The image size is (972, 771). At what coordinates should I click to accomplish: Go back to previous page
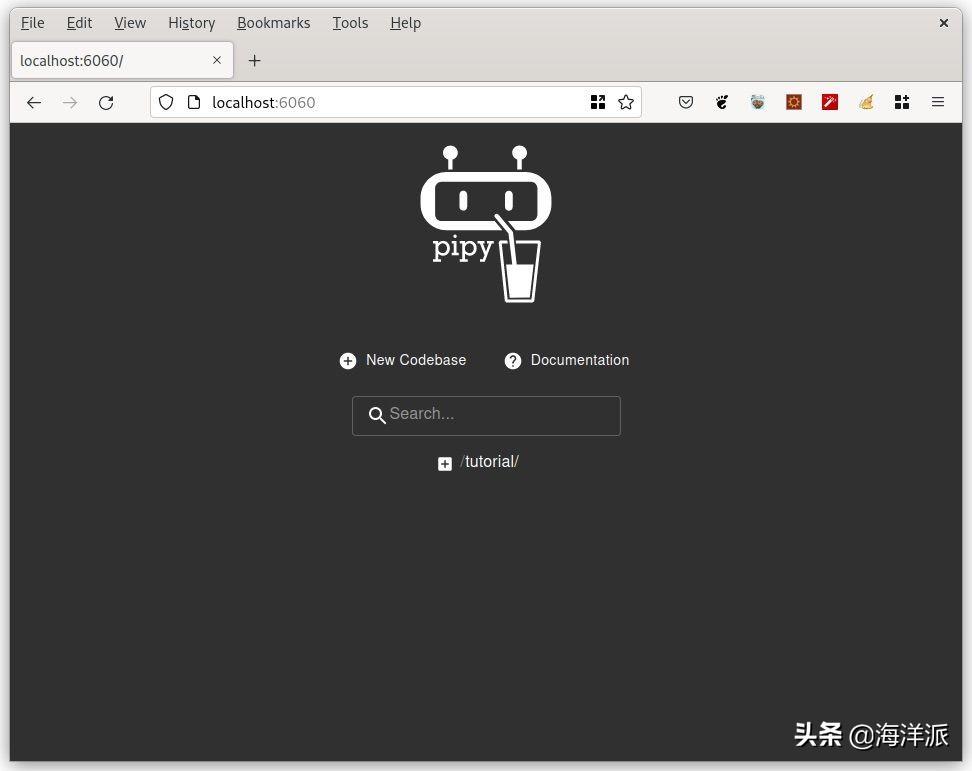(x=34, y=102)
